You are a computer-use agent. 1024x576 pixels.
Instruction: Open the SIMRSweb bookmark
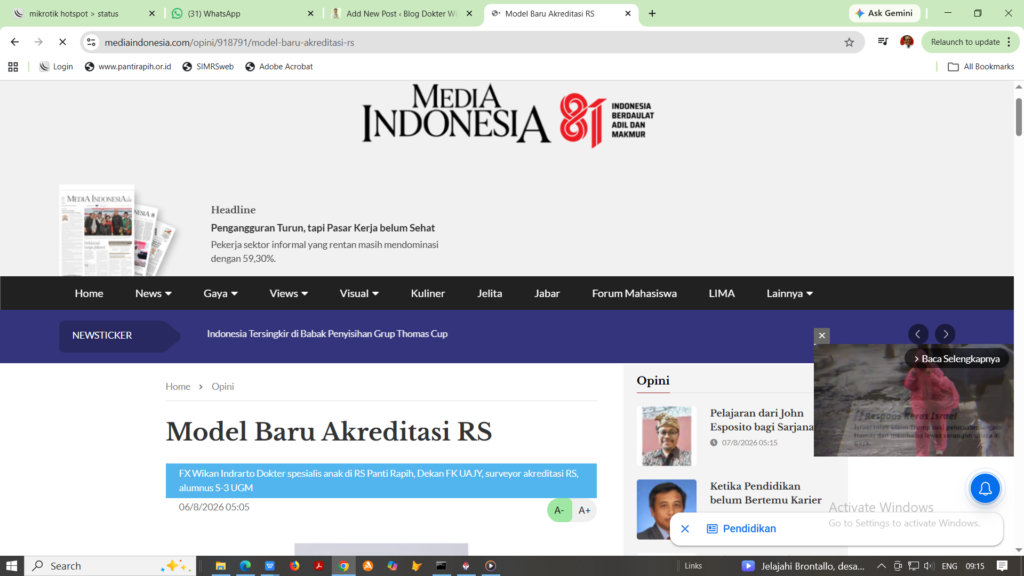coord(208,67)
